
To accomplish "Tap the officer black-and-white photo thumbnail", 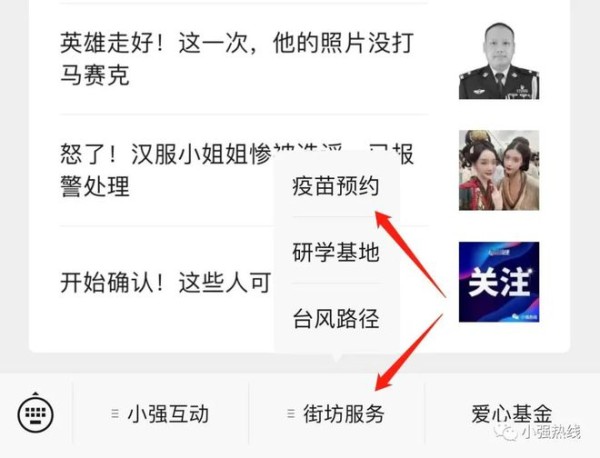I will coord(499,59).
